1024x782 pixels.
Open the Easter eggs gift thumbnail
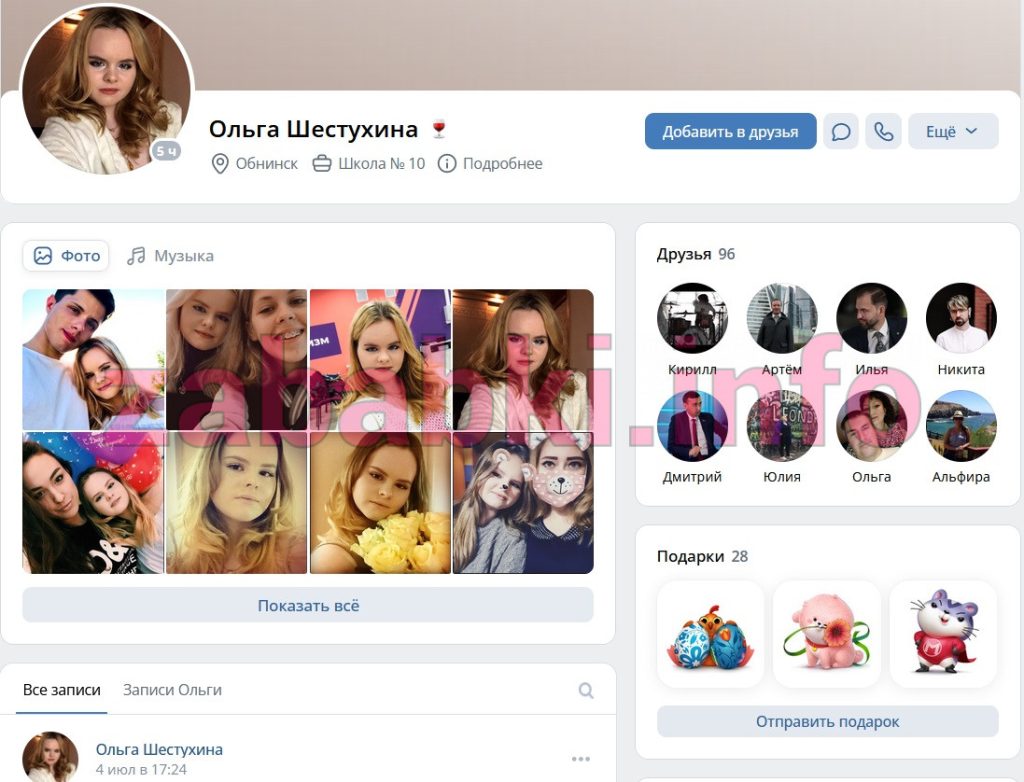(x=711, y=634)
